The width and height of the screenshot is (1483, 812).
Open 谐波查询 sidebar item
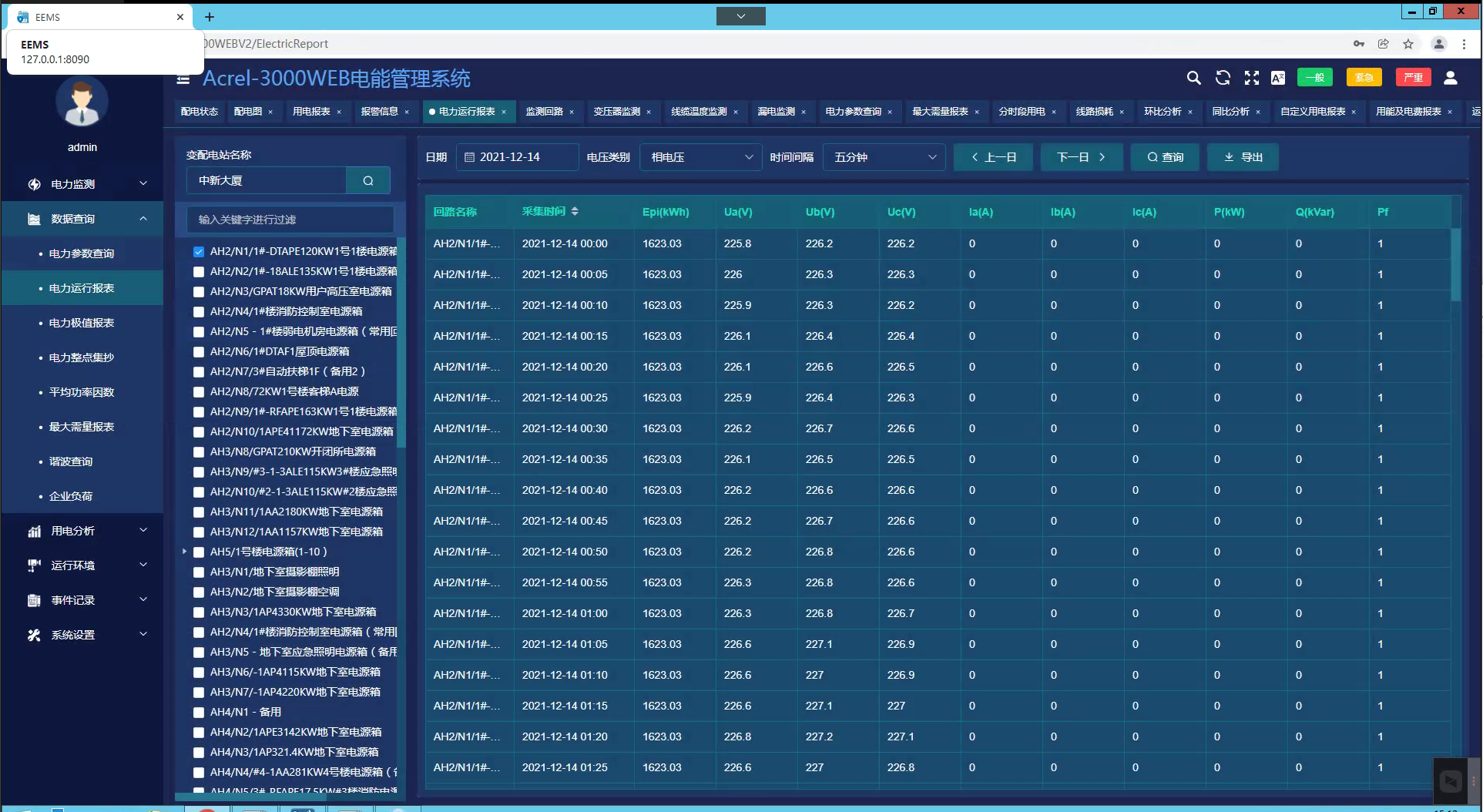pos(71,461)
